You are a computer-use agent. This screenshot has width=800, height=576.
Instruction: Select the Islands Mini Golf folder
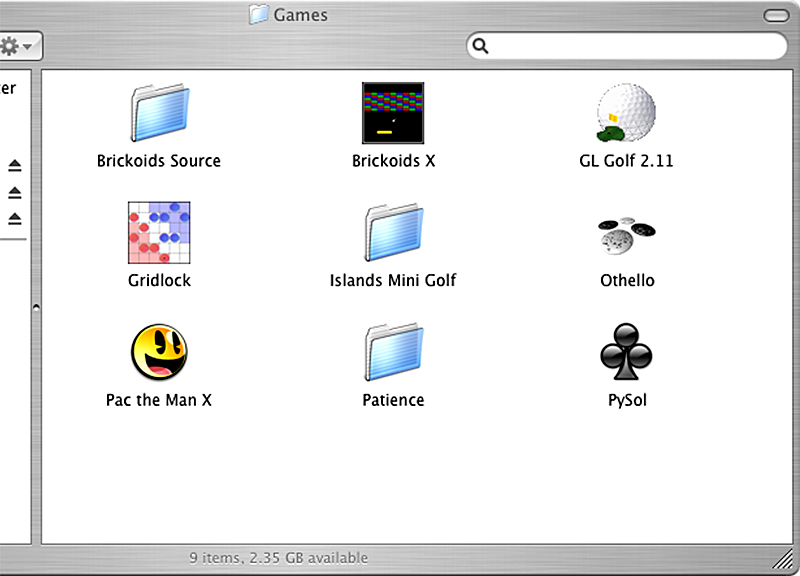tap(393, 232)
